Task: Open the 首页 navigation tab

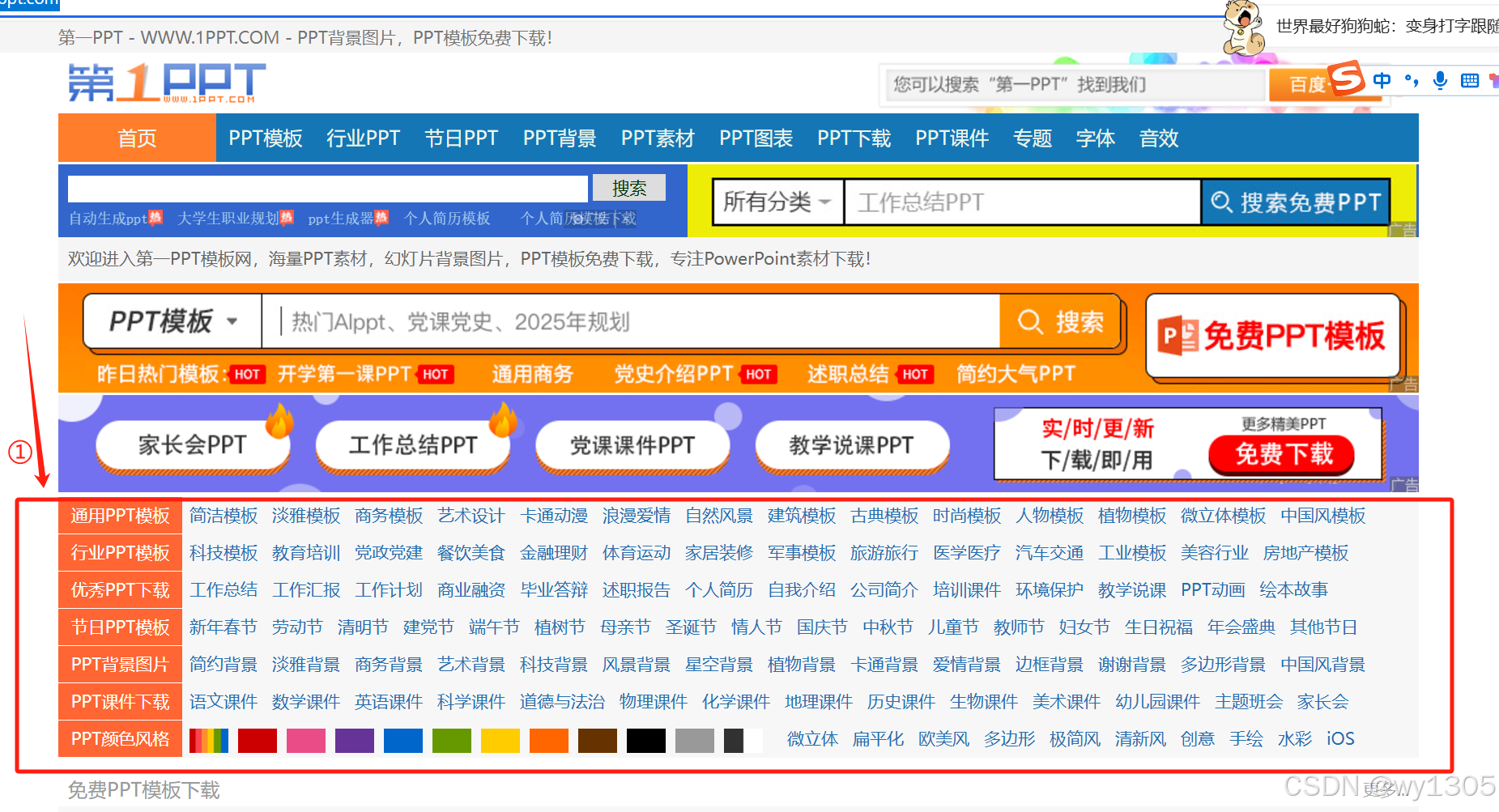Action: [137, 138]
